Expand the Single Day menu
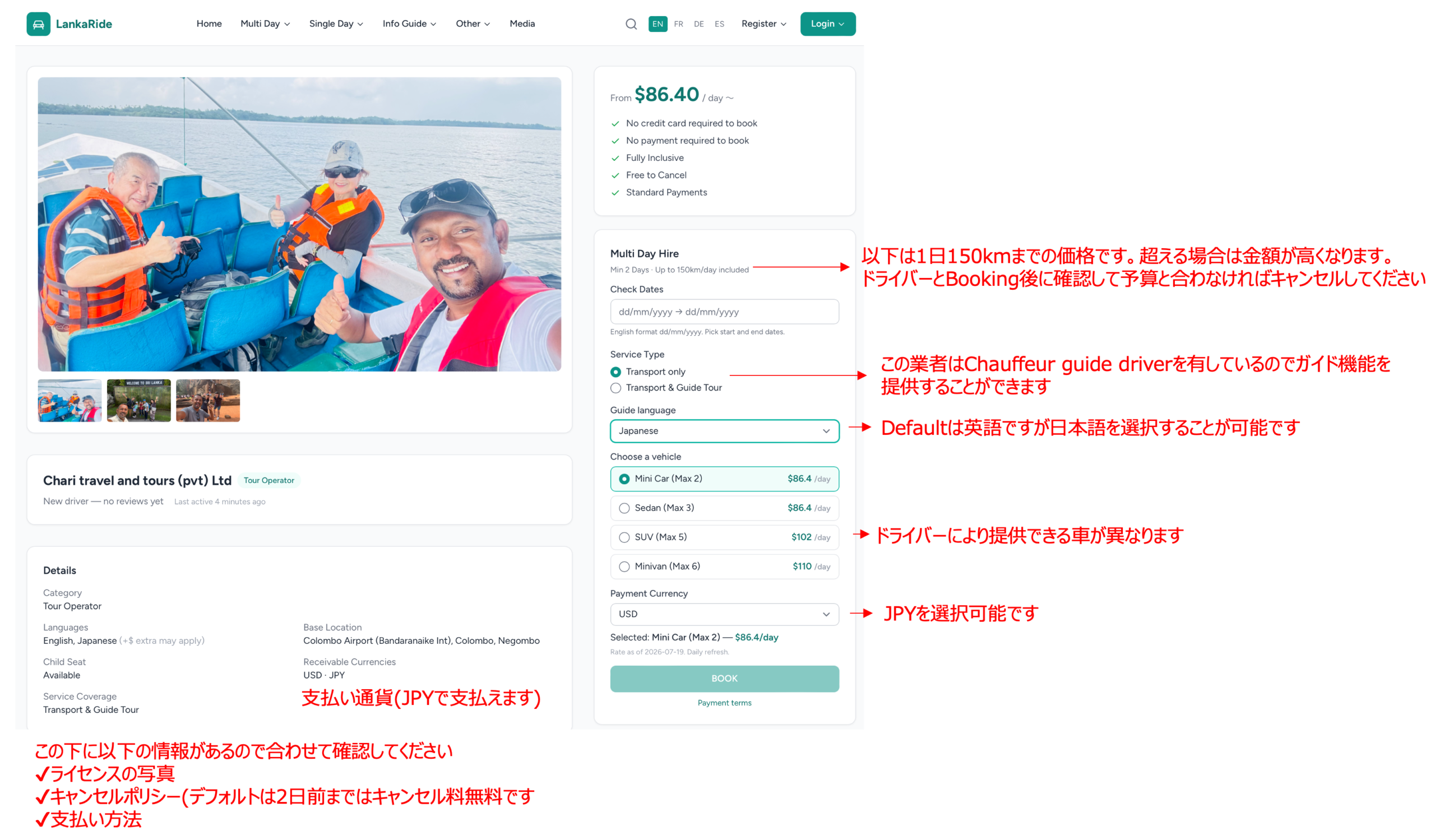This screenshot has height=840, width=1435. (x=336, y=24)
